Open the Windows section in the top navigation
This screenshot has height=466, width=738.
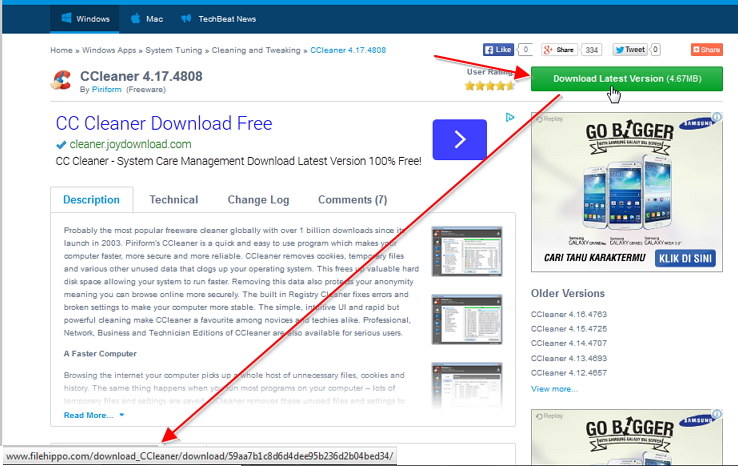(x=85, y=19)
